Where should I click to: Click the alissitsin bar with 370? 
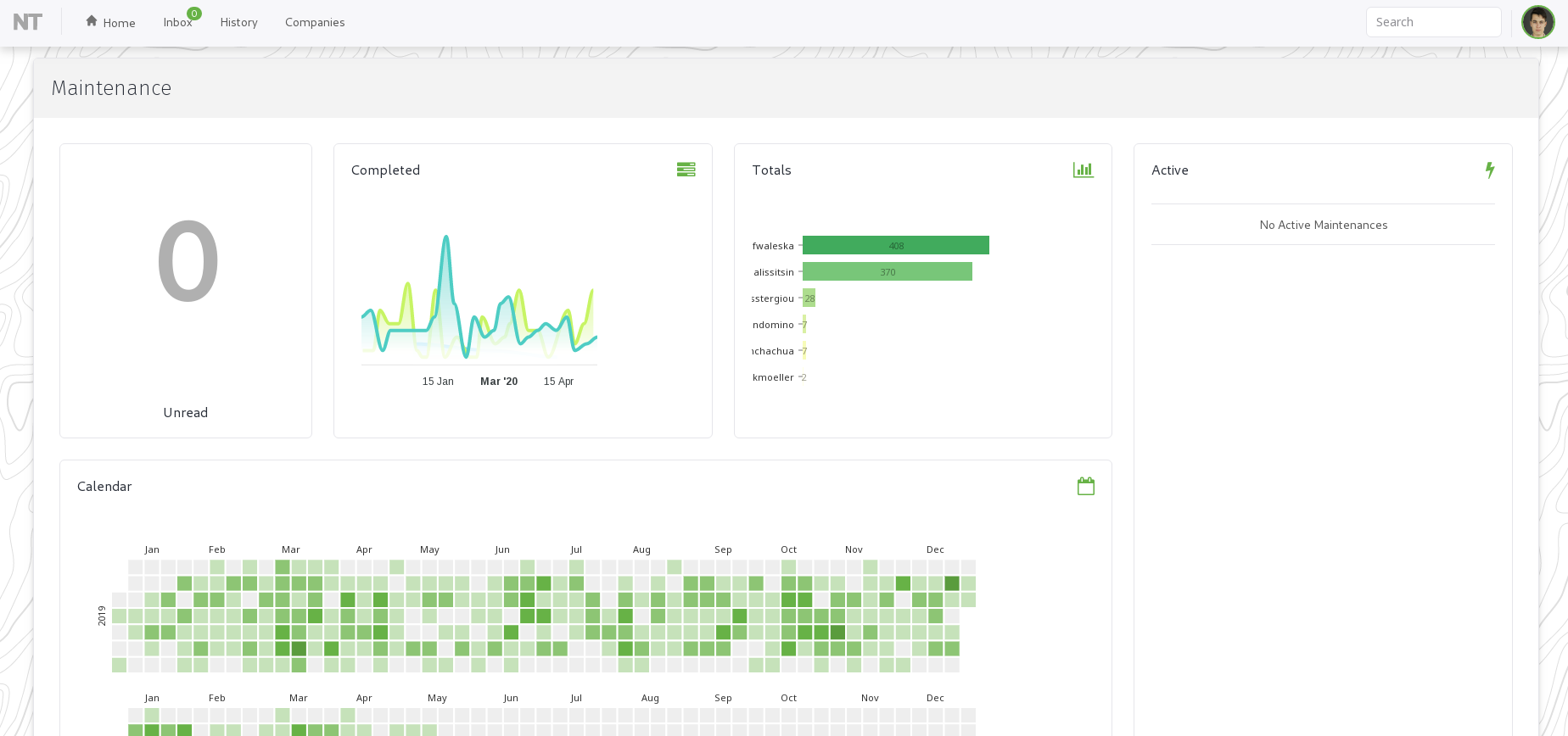(888, 271)
